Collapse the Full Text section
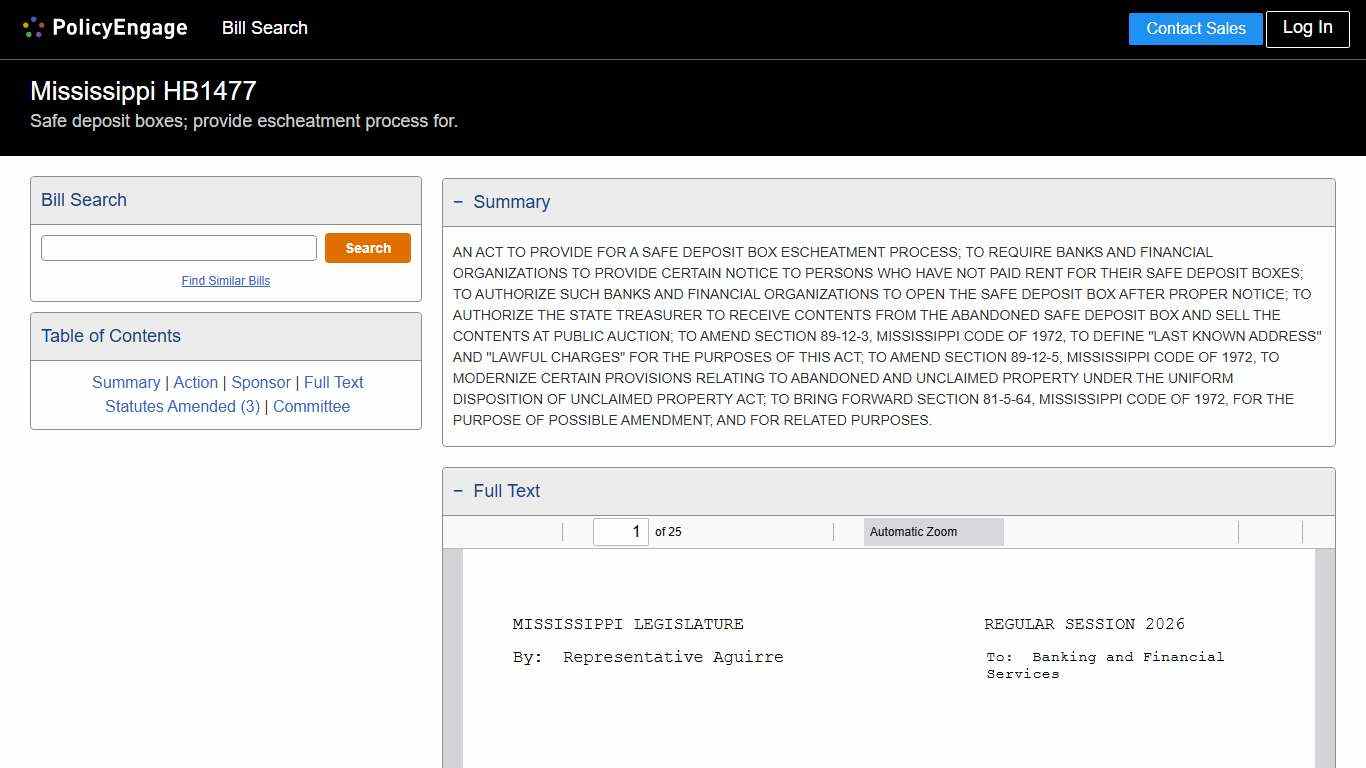Screen dimensions: 1366x768 pyautogui.click(x=459, y=491)
